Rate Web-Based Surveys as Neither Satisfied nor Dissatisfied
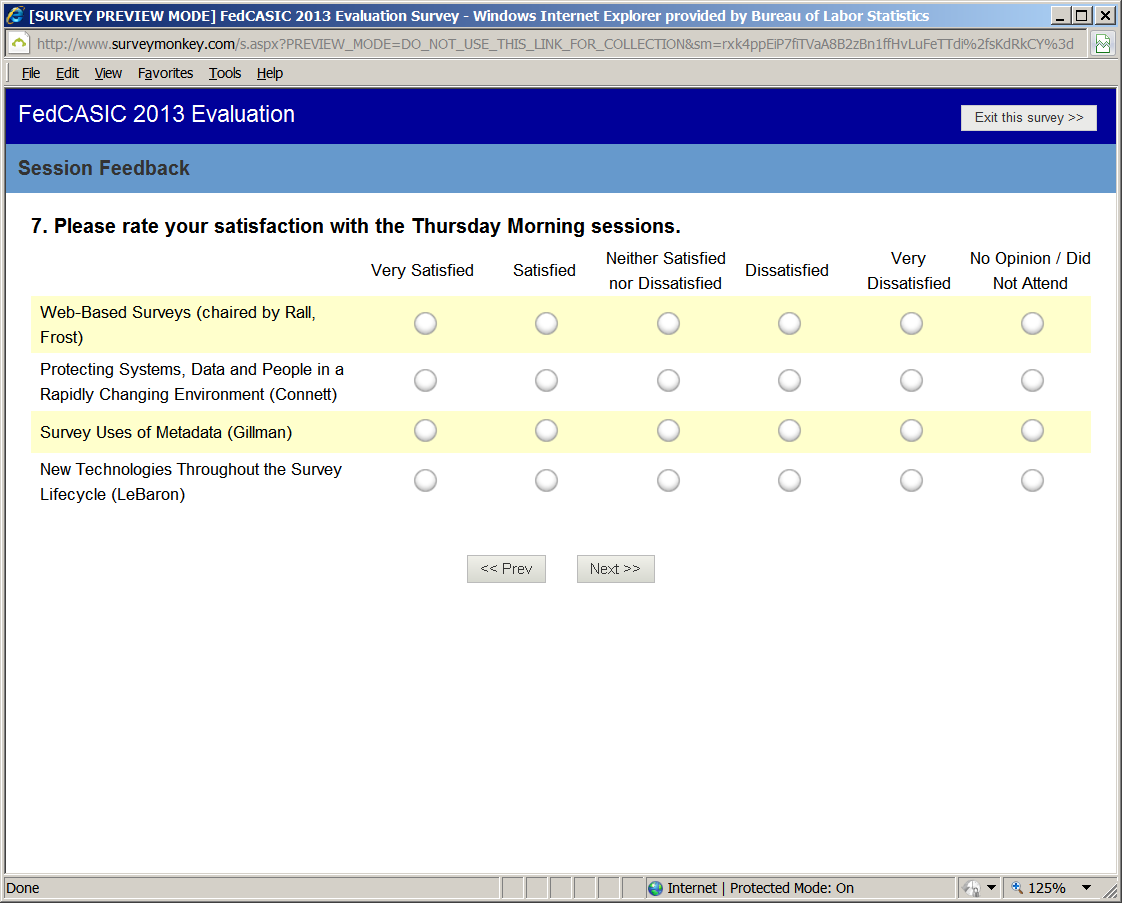 click(668, 323)
